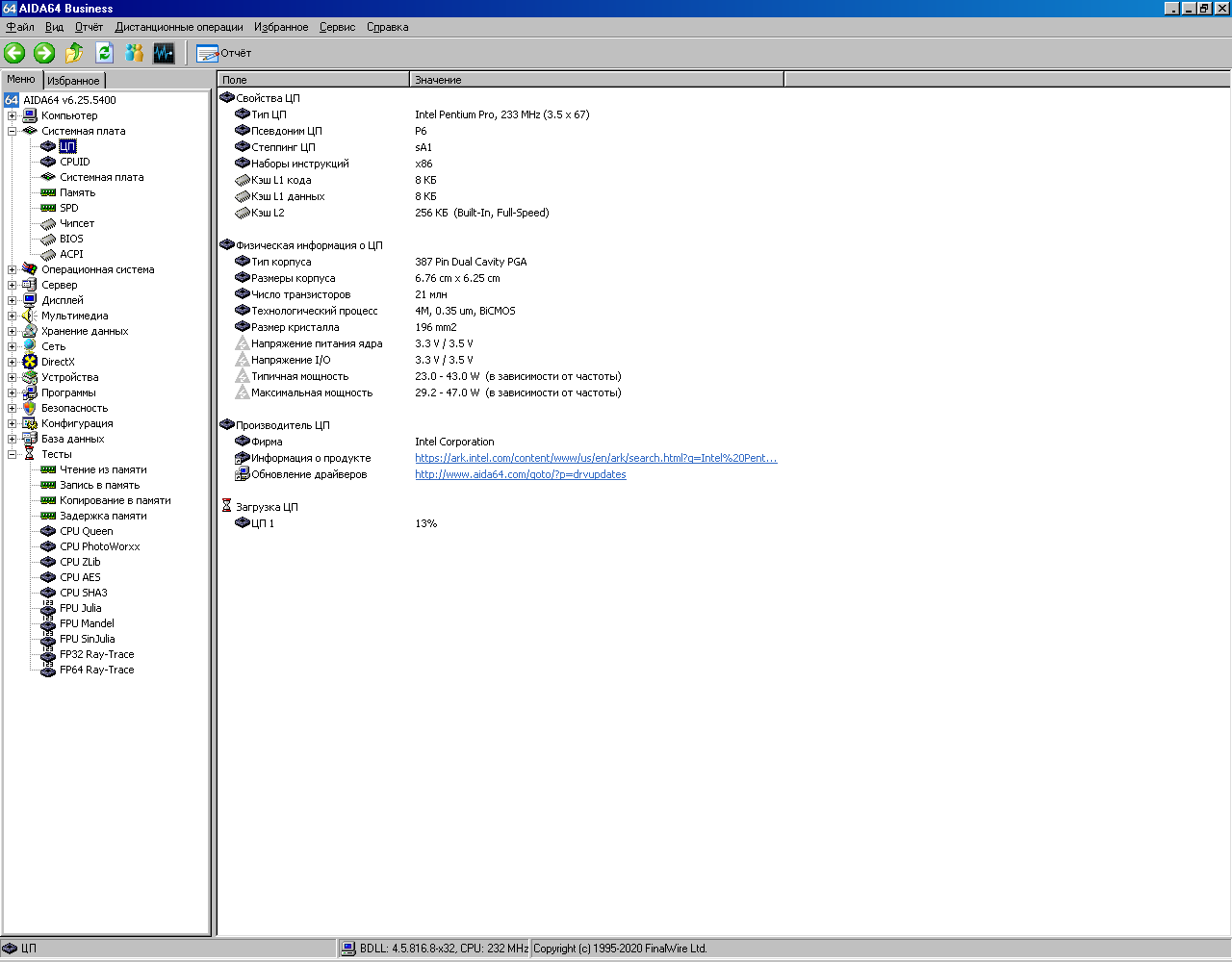
Task: Collapse the Тесты tree node
Action: pos(13,454)
